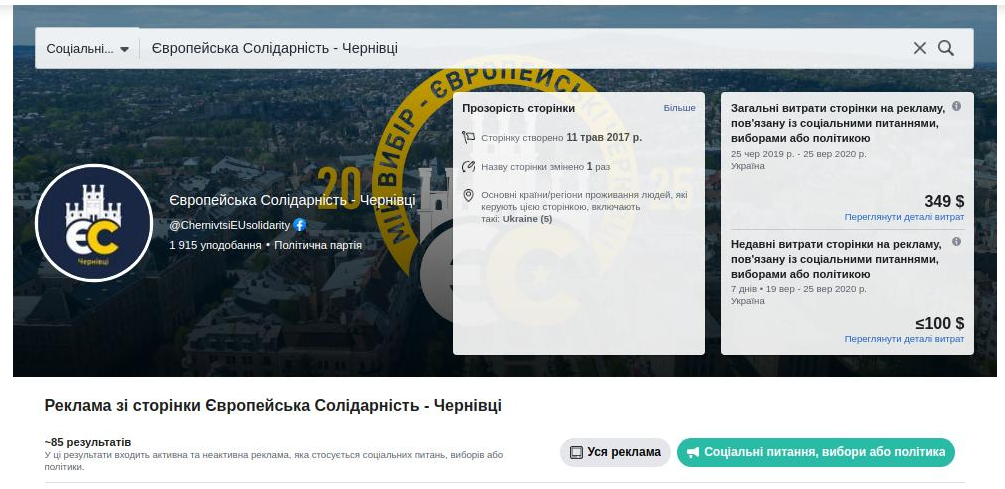
Task: Click the magnifying glass search icon
Action: (946, 48)
